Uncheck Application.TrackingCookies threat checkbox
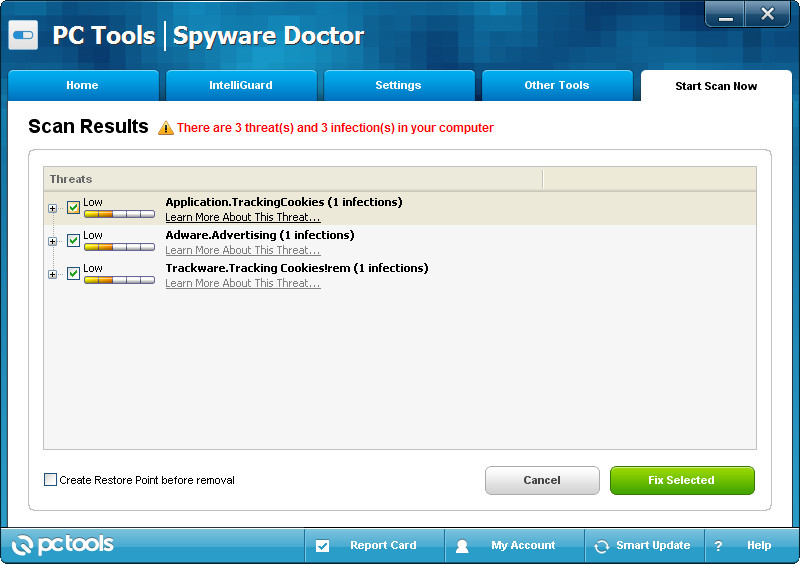The height and width of the screenshot is (564, 800). click(73, 207)
